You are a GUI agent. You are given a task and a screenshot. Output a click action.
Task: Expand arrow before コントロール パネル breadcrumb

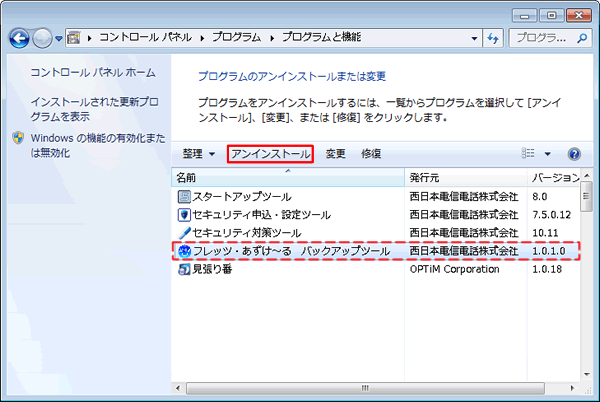[x=90, y=38]
